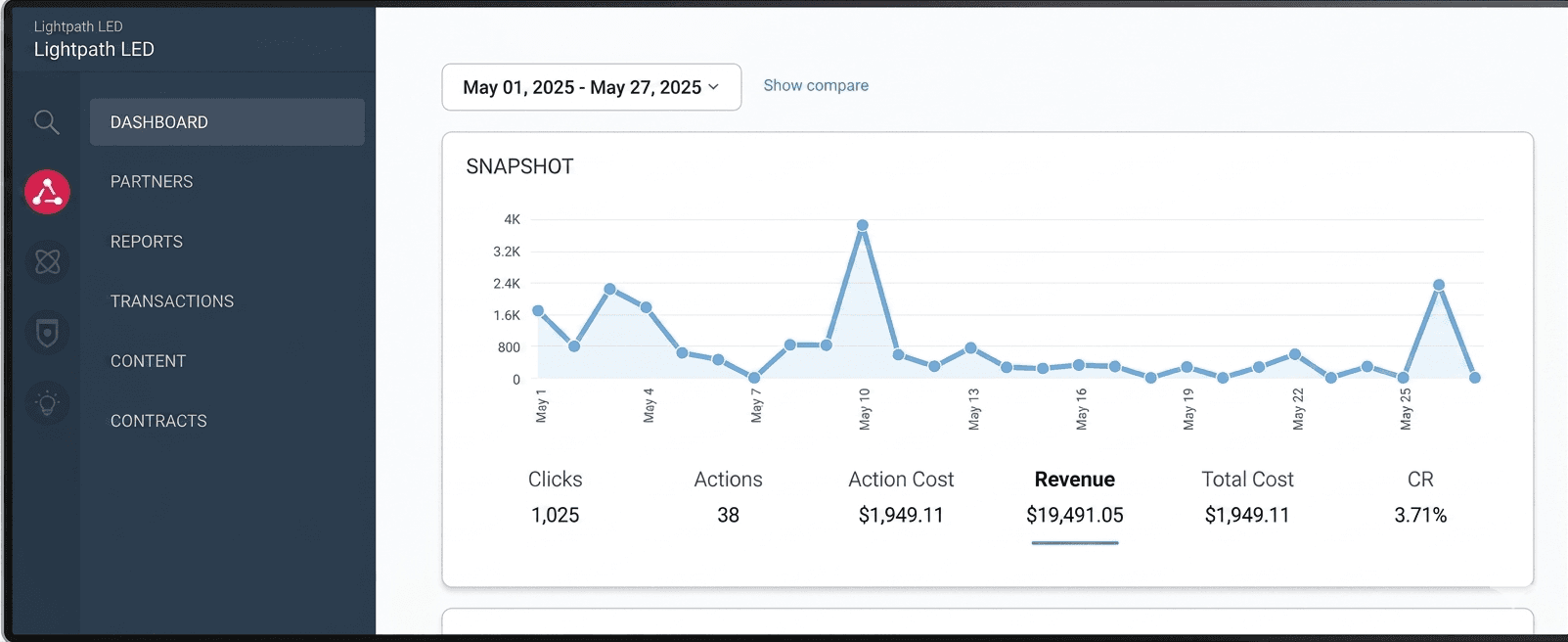1568x642 pixels.
Task: Click the May 7 axis label
Action: click(x=756, y=405)
